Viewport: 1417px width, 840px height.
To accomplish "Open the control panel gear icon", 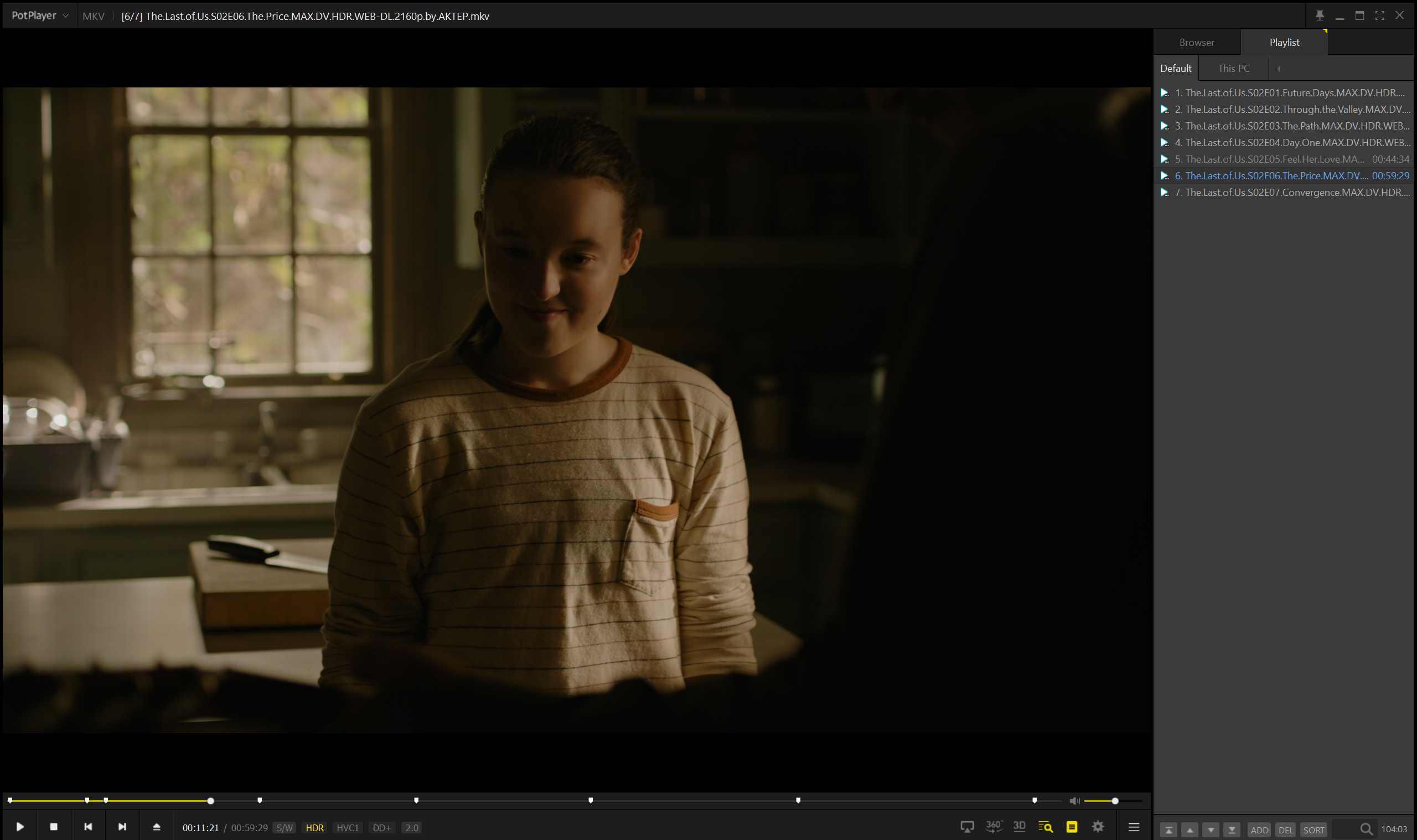I will (x=1098, y=827).
